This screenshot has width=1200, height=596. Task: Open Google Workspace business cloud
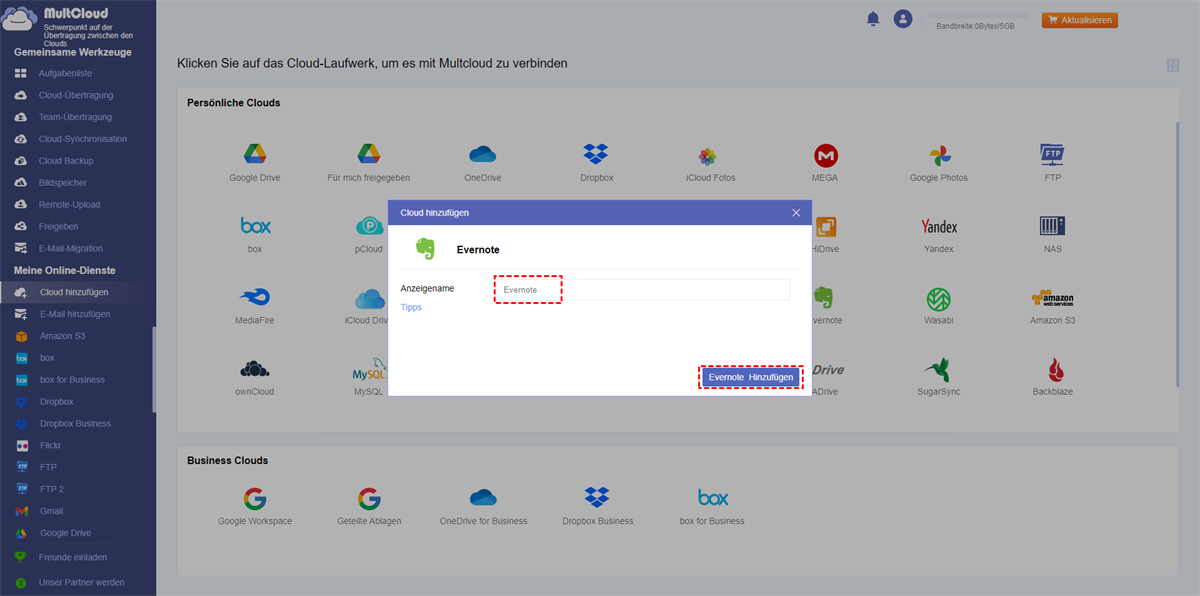(255, 498)
